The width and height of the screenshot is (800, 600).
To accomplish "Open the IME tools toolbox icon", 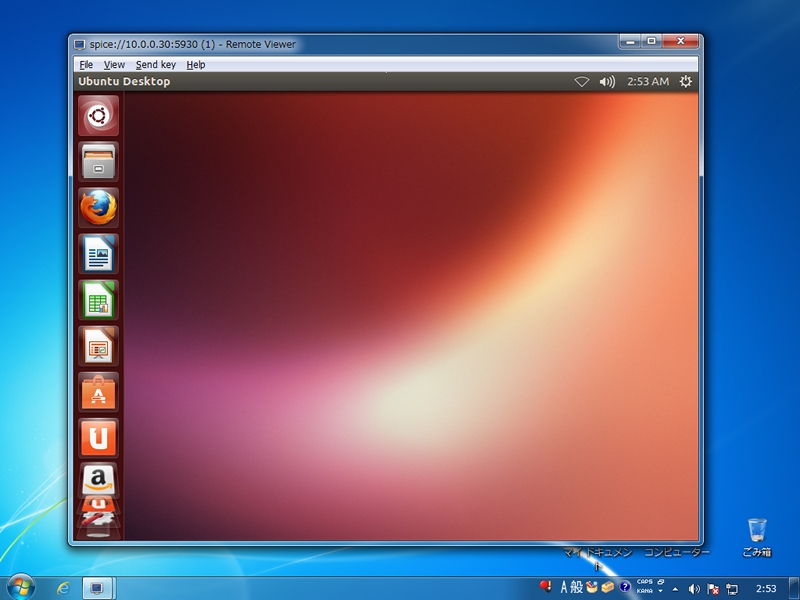I will coord(607,588).
